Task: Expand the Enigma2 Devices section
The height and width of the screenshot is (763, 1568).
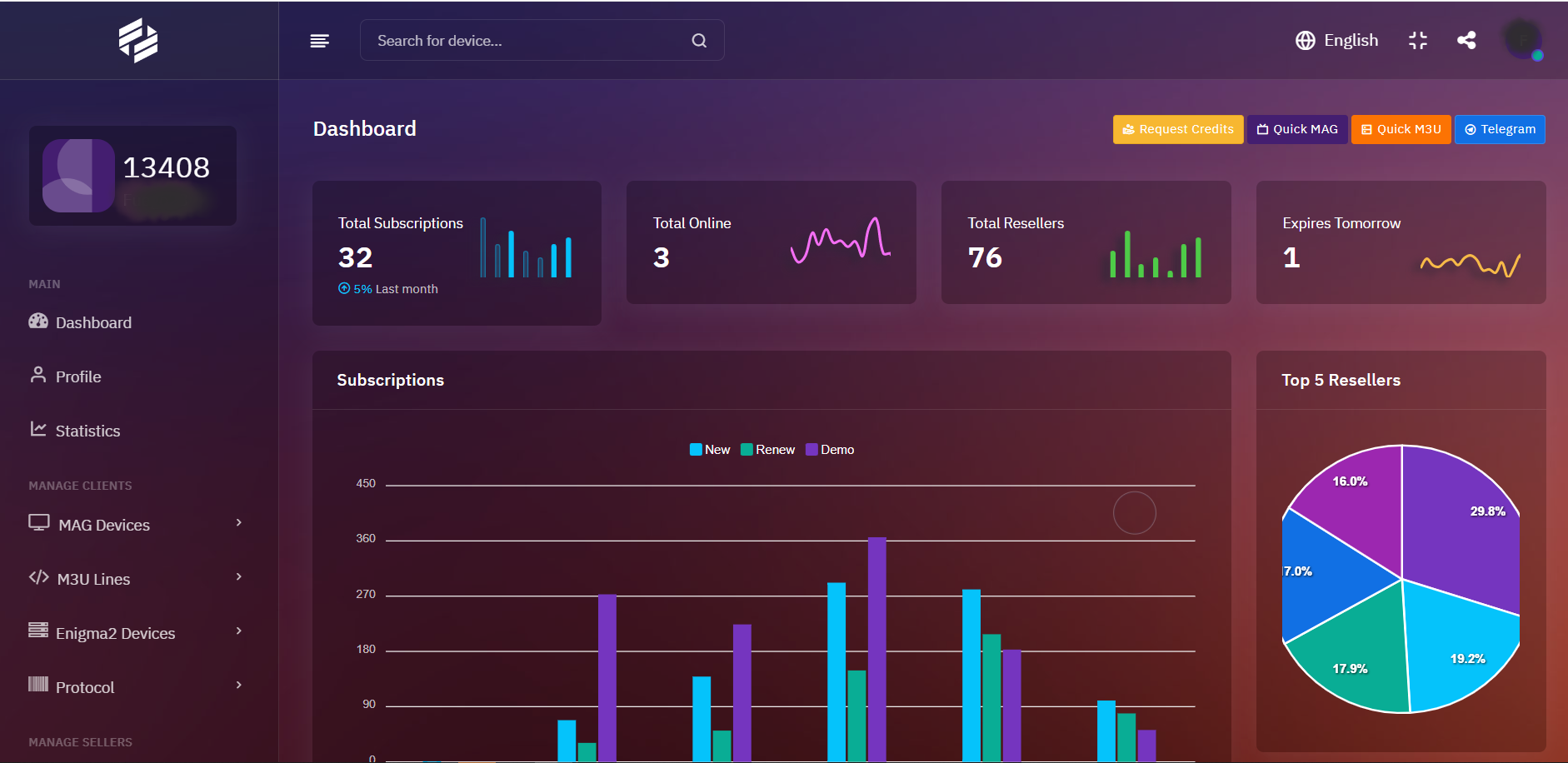Action: (116, 632)
